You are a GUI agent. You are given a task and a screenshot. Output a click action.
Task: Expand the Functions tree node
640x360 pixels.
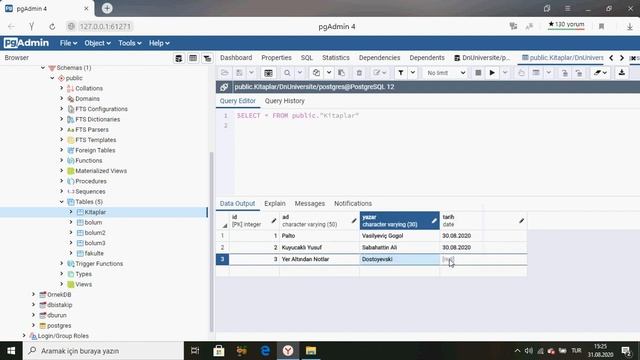click(62, 160)
